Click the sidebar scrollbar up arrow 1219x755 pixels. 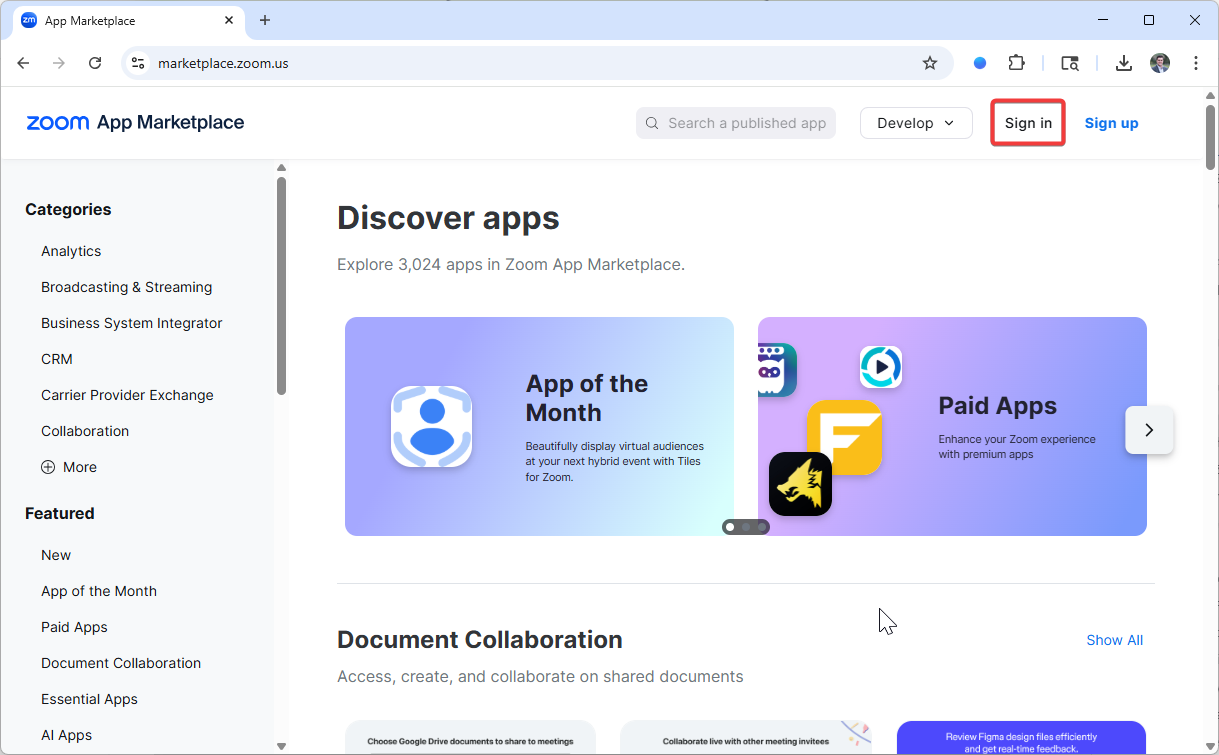(x=281, y=167)
